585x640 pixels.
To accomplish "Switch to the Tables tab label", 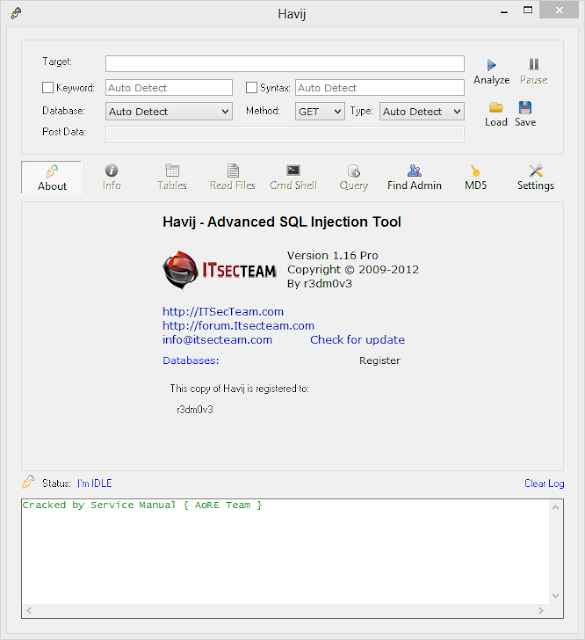I will coord(172,185).
